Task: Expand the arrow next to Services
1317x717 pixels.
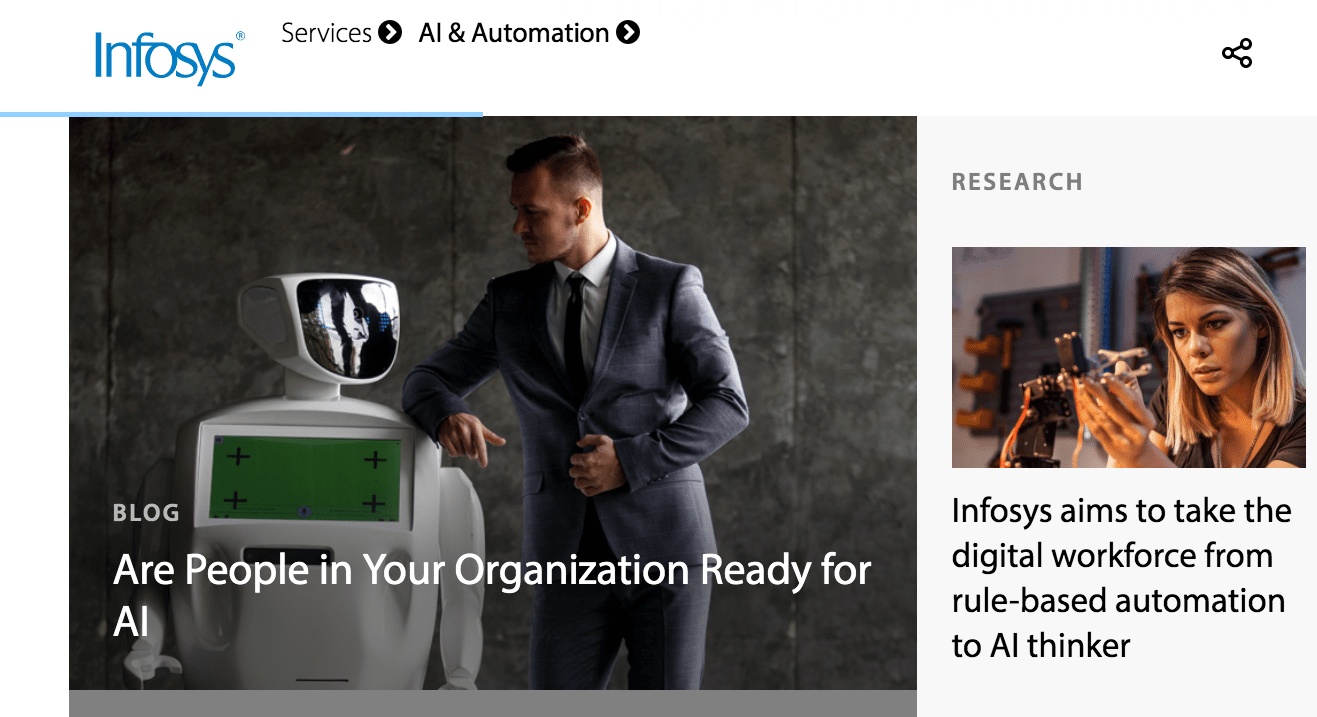Action: [x=390, y=33]
